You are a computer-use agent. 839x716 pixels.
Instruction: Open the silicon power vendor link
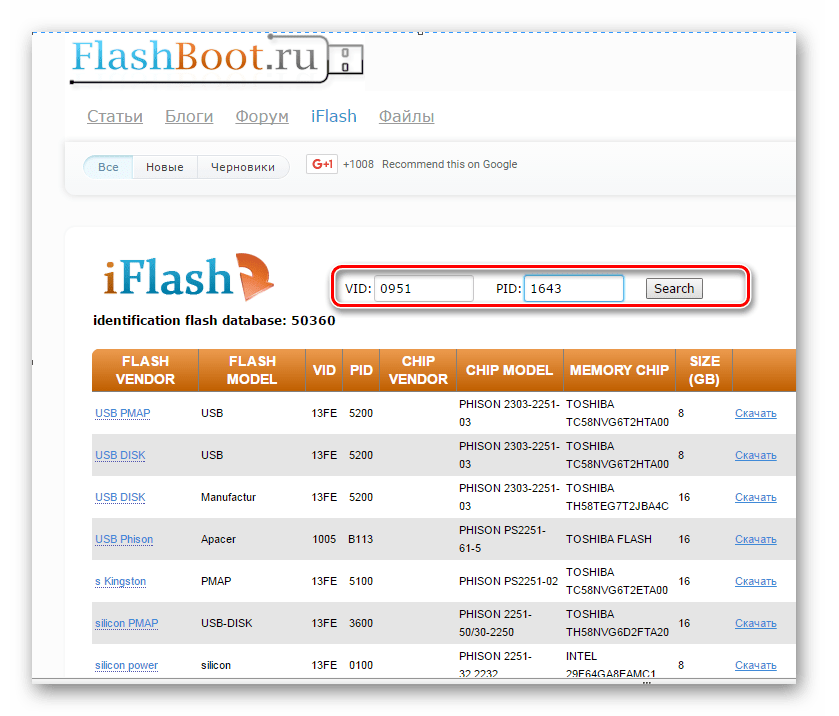click(126, 665)
